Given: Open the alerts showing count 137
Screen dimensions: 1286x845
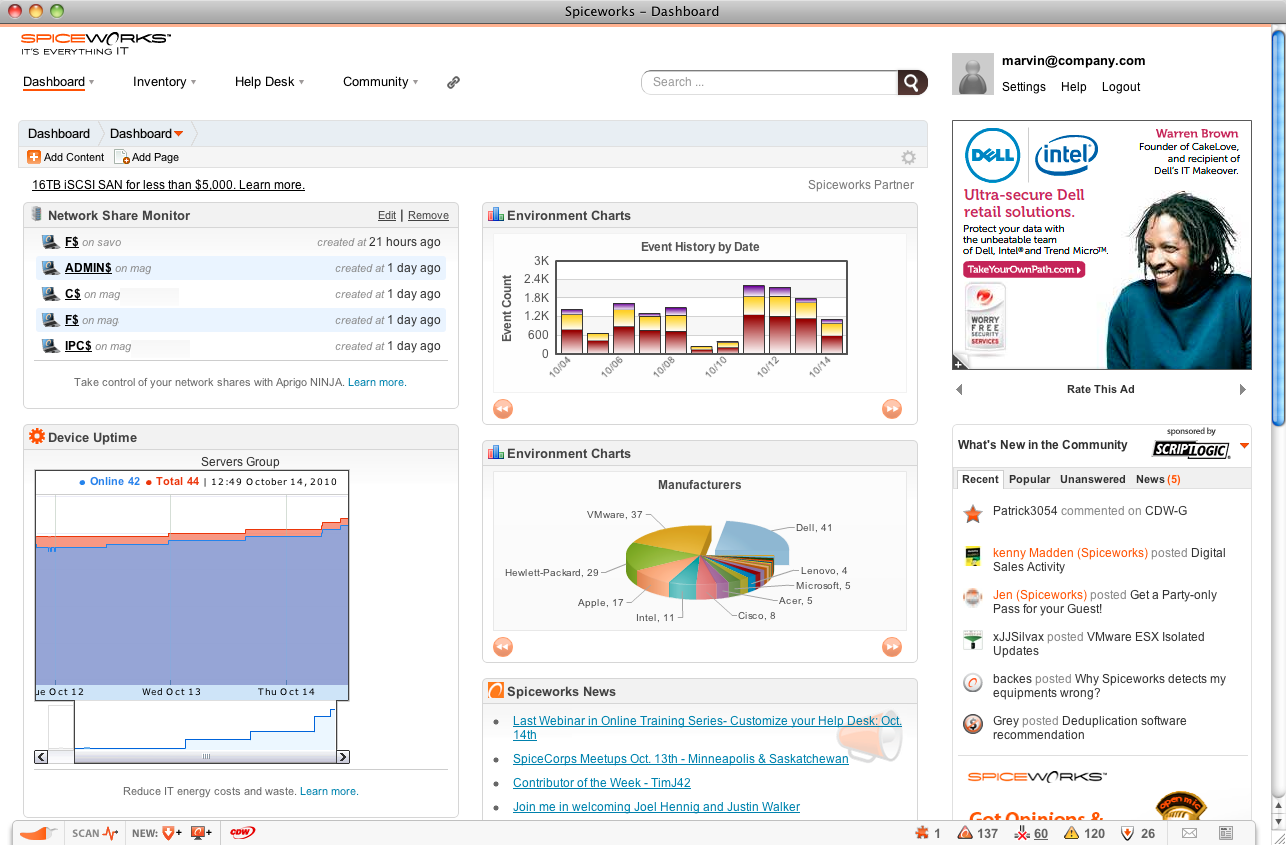Looking at the screenshot, I should point(978,833).
